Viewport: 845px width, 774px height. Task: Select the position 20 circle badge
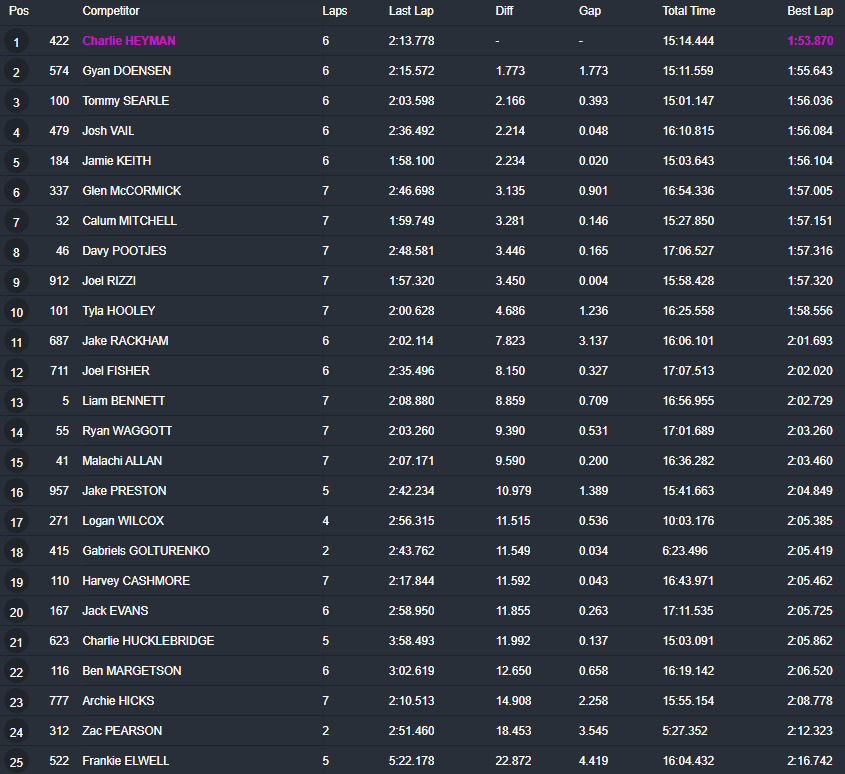tap(16, 612)
